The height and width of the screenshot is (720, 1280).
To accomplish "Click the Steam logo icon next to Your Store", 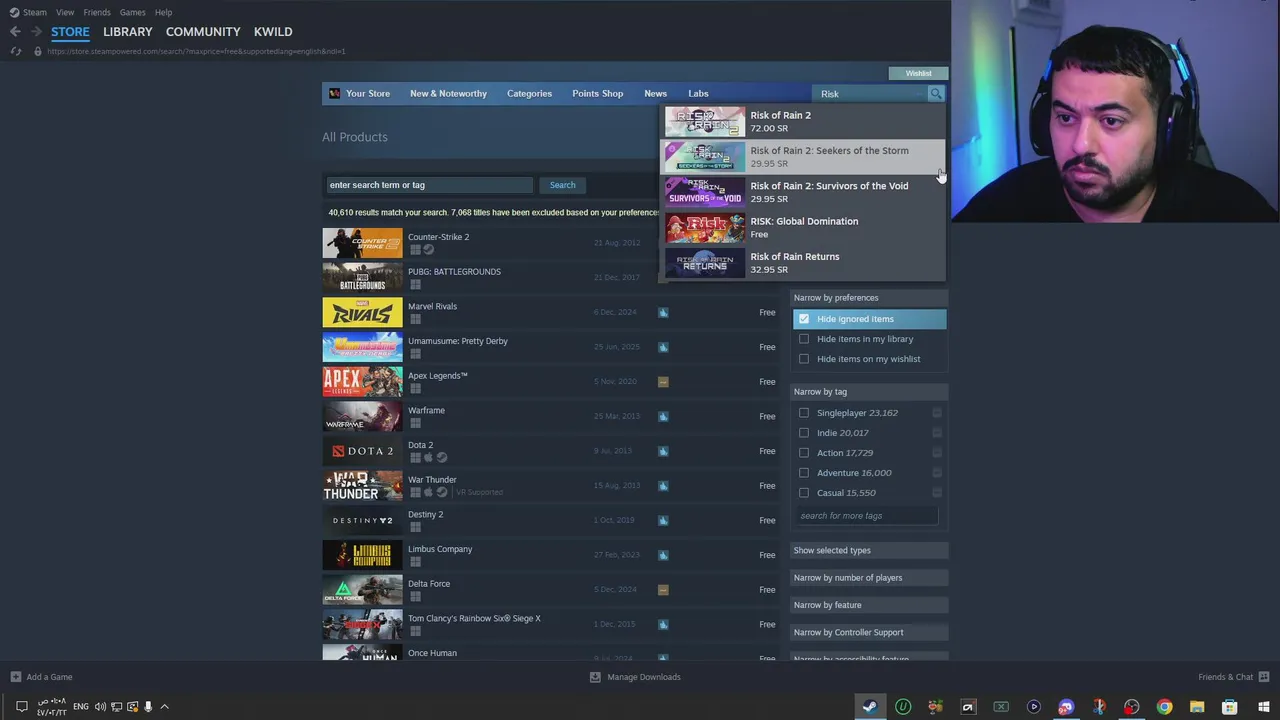I will click(x=335, y=94).
